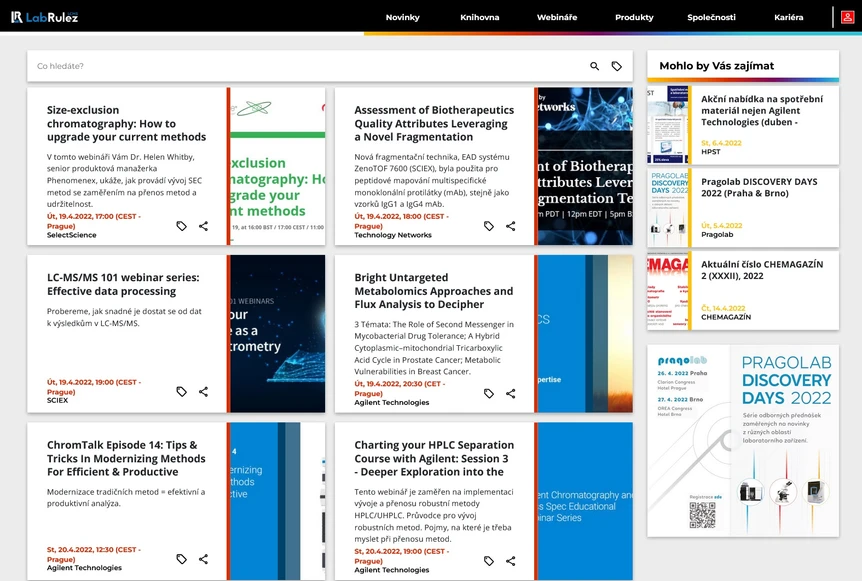Image resolution: width=862 pixels, height=581 pixels.
Task: Click the search magnifier icon
Action: pos(594,66)
